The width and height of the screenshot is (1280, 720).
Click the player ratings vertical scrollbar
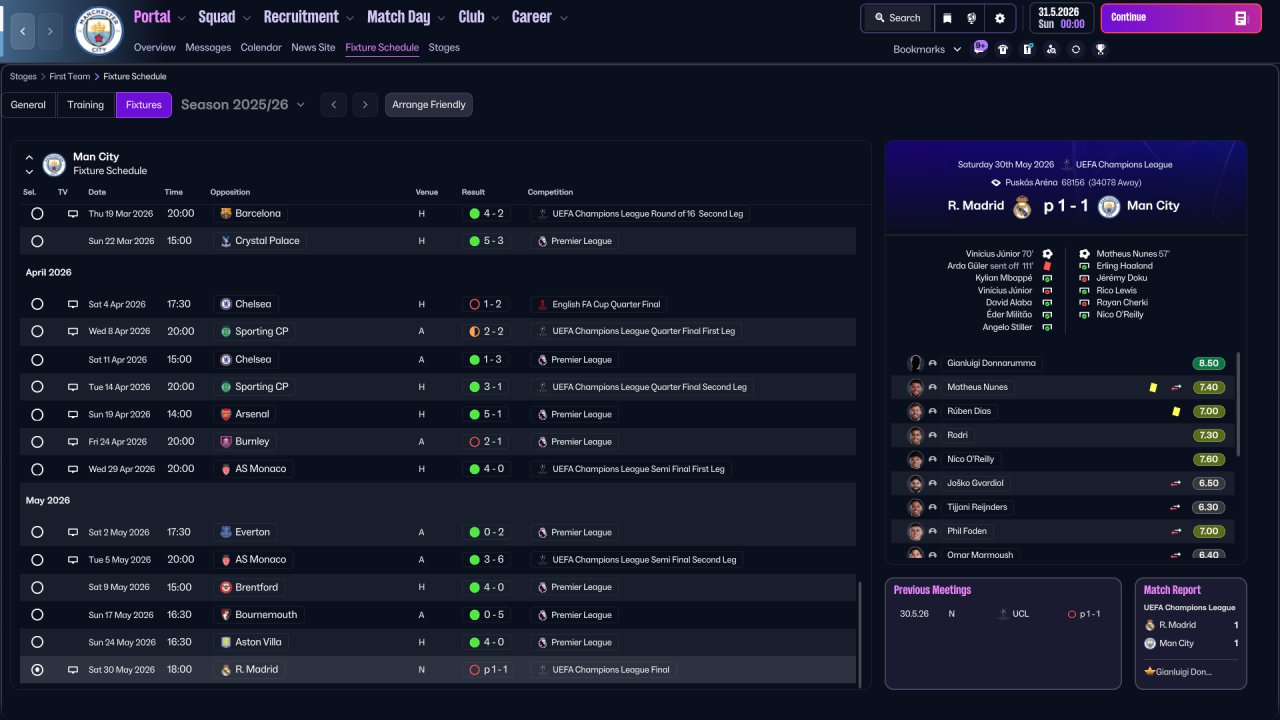(1238, 403)
